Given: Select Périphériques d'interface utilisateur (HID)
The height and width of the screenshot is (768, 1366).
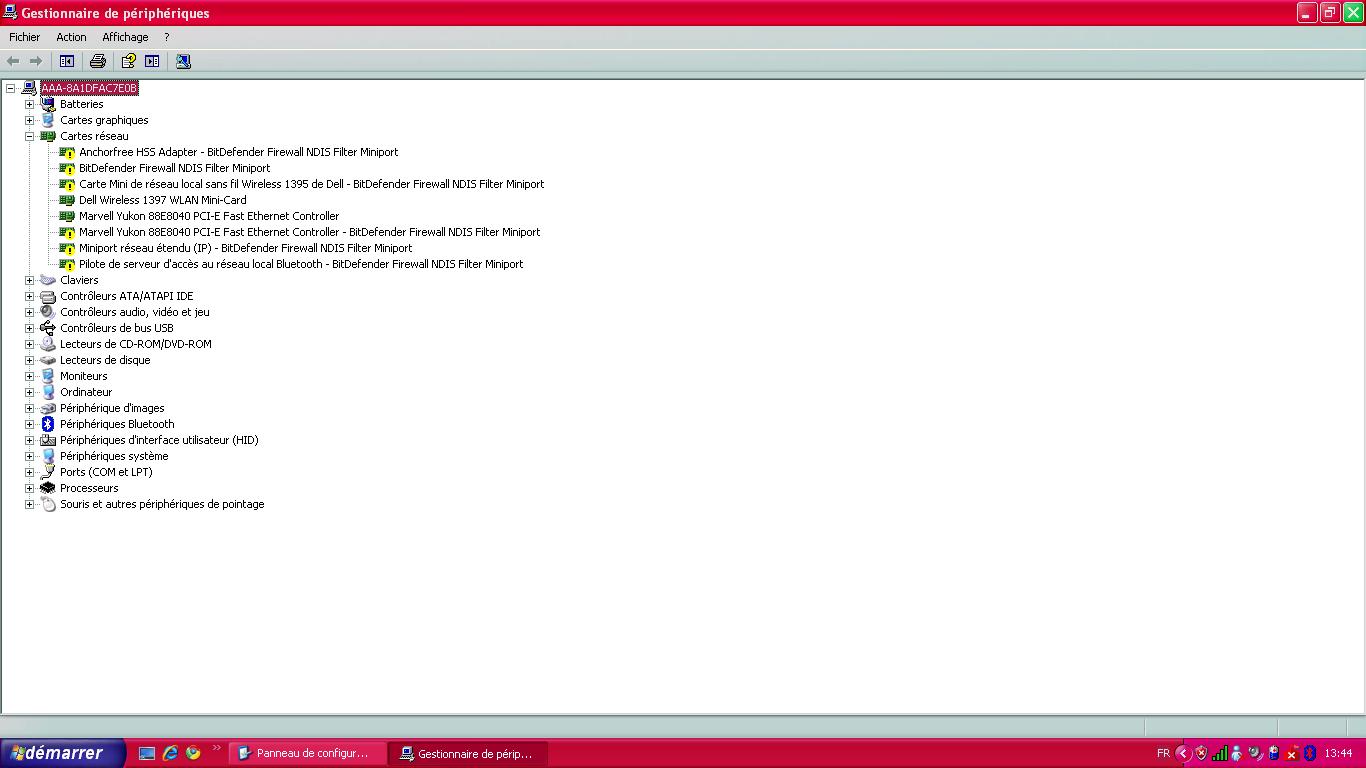Looking at the screenshot, I should pyautogui.click(x=159, y=440).
